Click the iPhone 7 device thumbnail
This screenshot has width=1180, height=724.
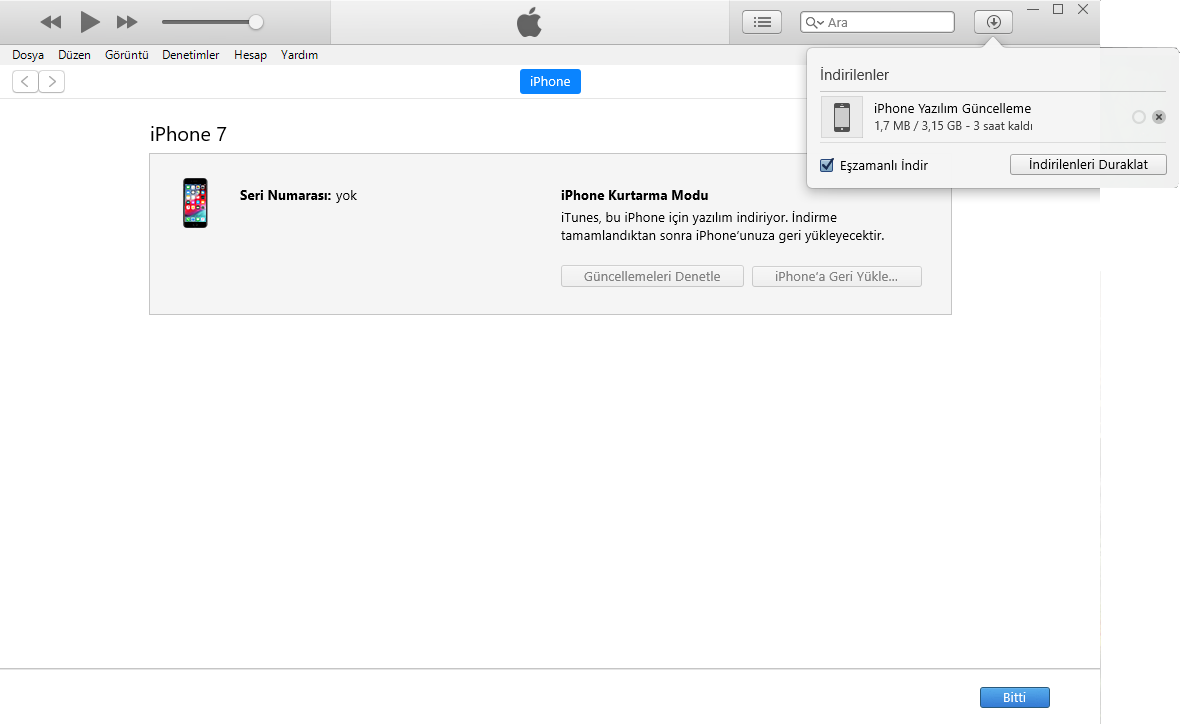click(x=195, y=202)
